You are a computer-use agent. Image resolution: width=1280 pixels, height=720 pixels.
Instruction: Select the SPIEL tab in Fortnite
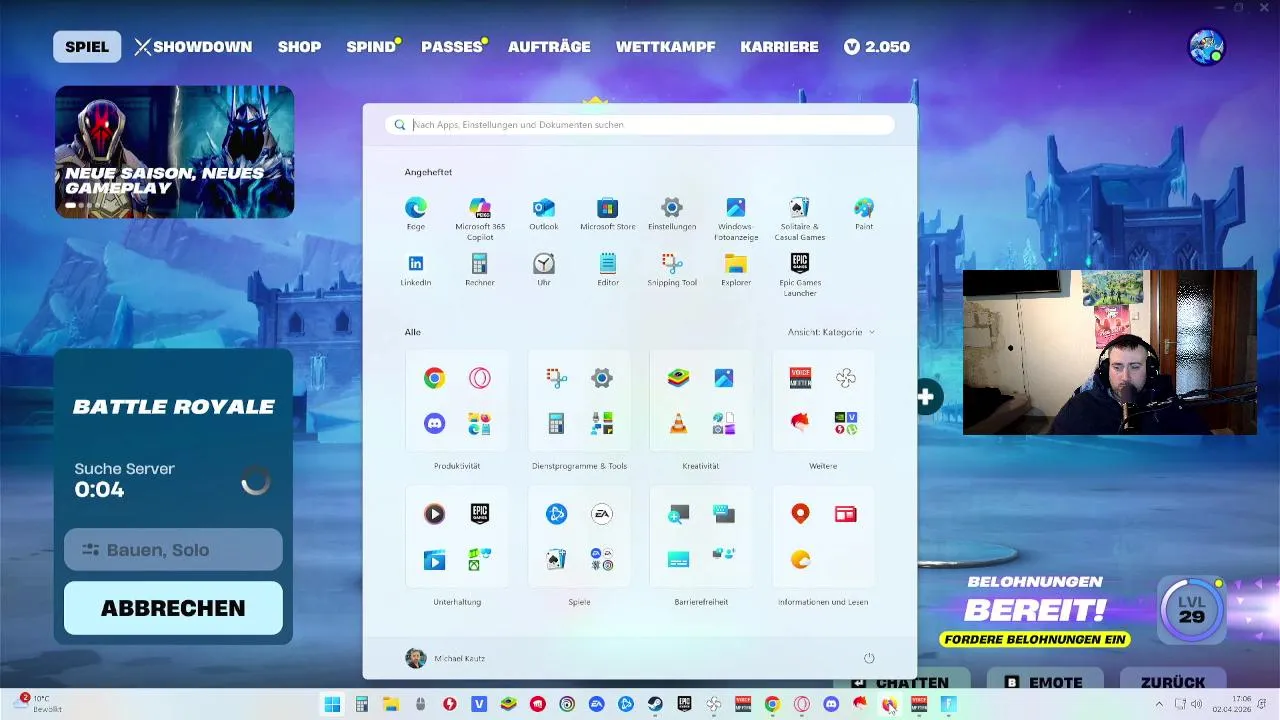[87, 47]
